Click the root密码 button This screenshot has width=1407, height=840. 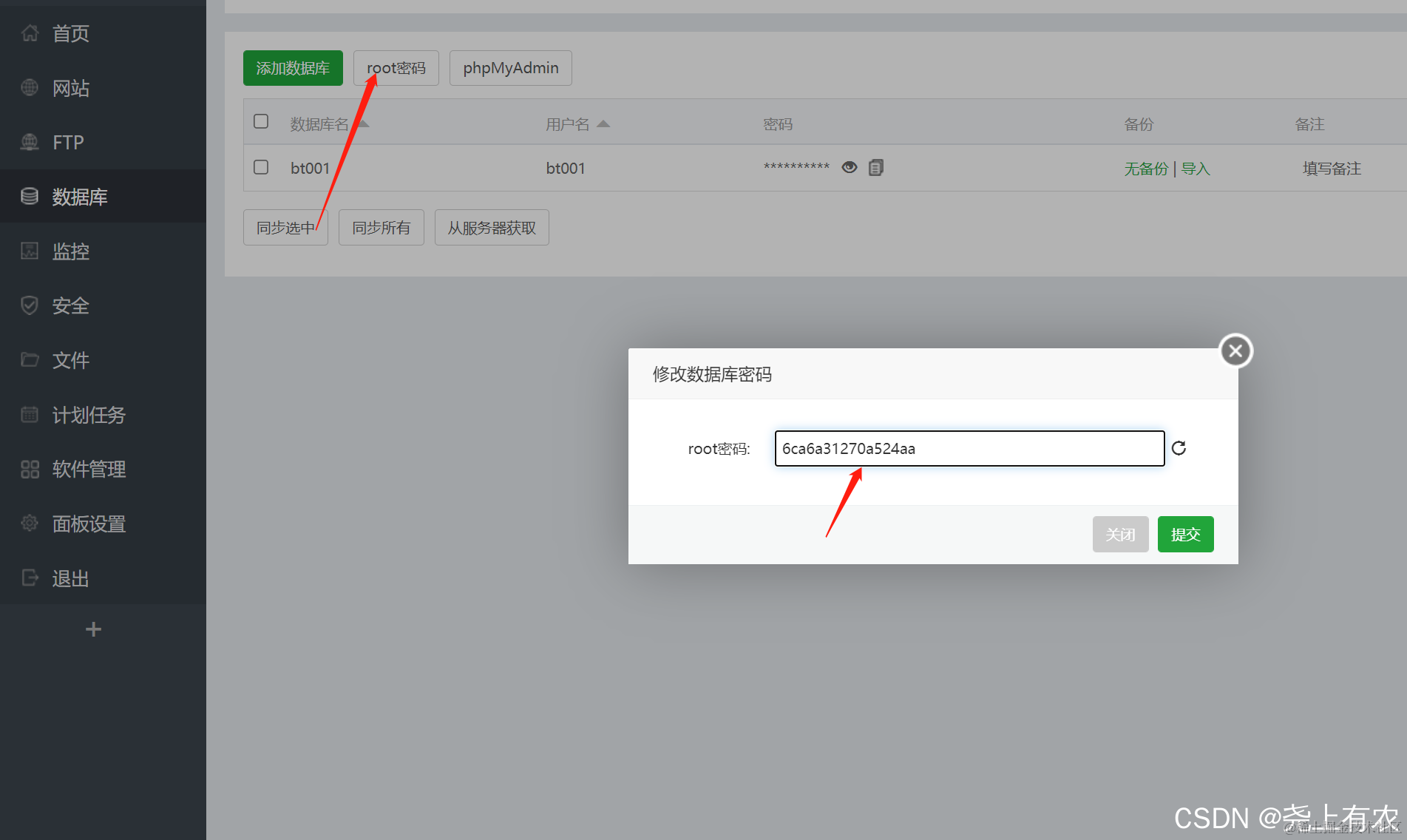click(396, 68)
